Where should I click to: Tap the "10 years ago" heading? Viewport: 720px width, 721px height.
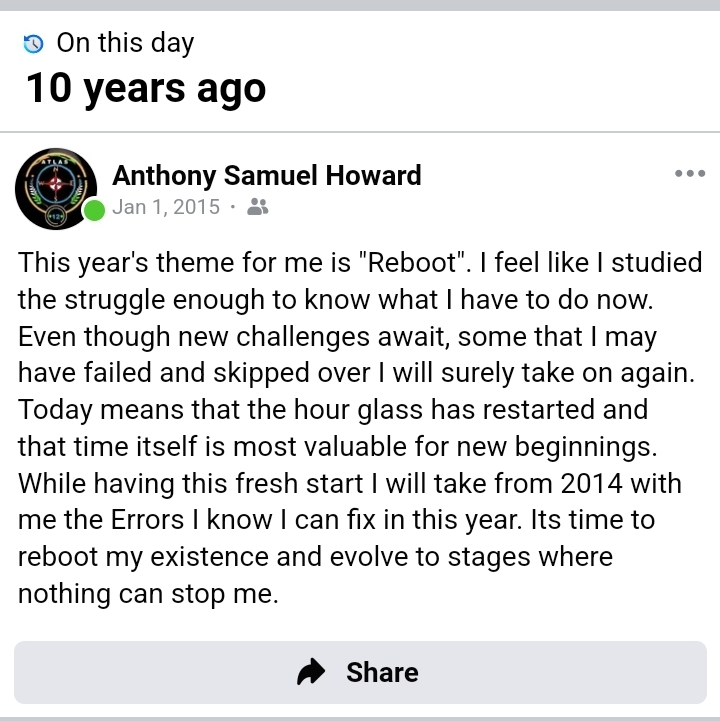point(146,89)
